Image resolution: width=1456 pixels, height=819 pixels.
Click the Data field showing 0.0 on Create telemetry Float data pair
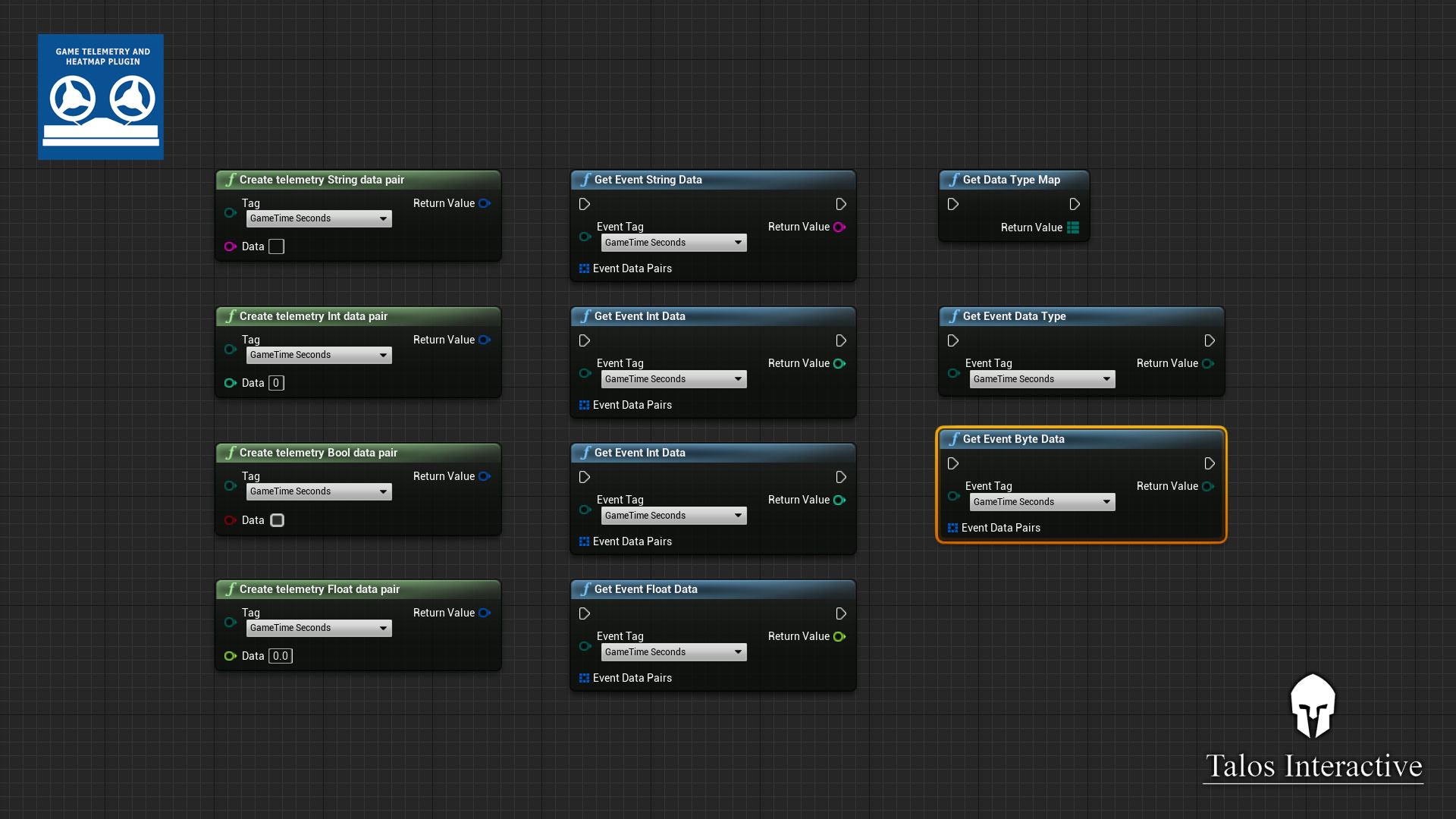[x=280, y=656]
